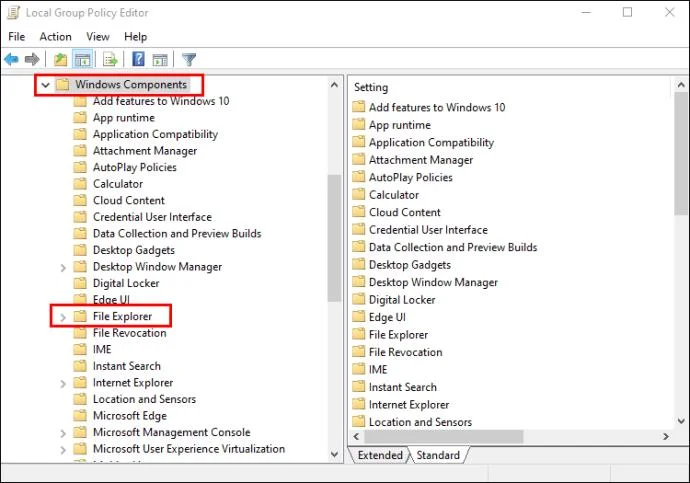The image size is (690, 483).
Task: Open the File menu
Action: point(17,37)
